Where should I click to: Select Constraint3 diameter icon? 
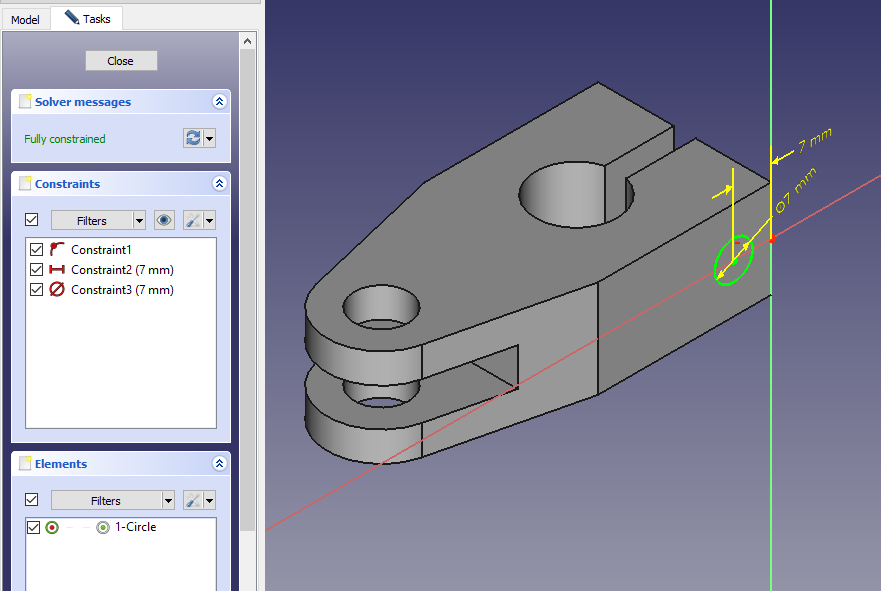[x=57, y=290]
